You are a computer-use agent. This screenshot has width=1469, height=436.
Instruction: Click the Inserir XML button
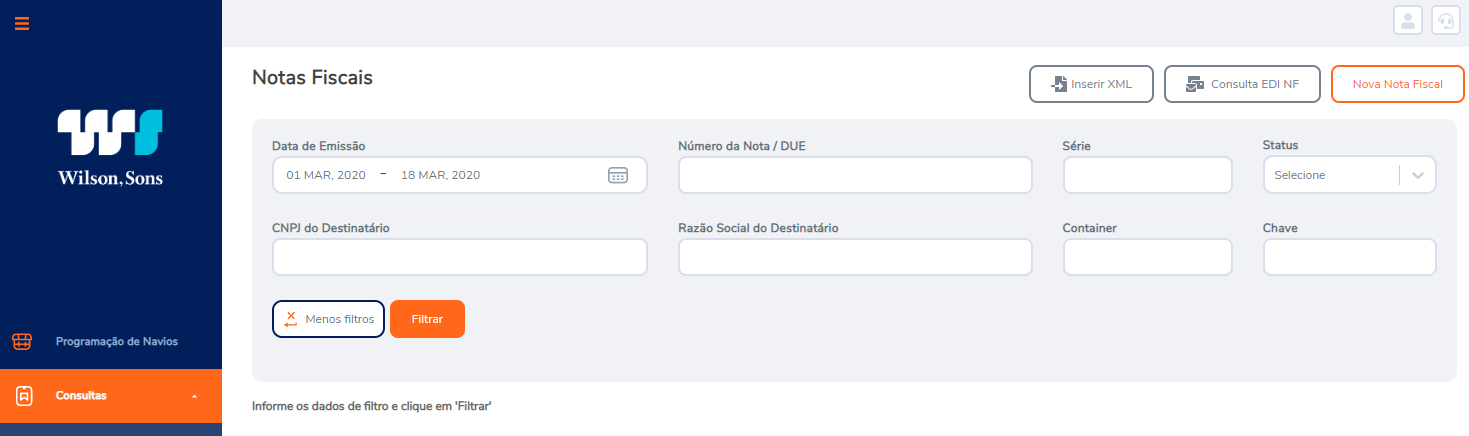click(1091, 84)
